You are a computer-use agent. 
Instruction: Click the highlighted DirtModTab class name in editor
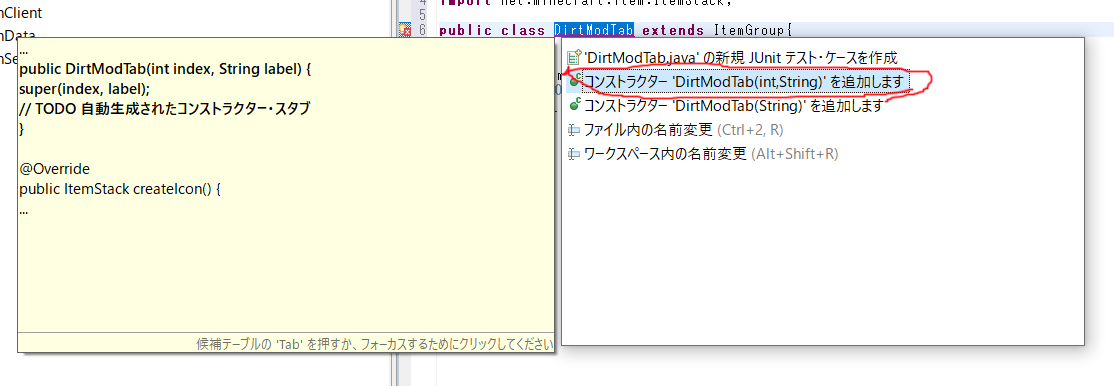click(x=594, y=30)
